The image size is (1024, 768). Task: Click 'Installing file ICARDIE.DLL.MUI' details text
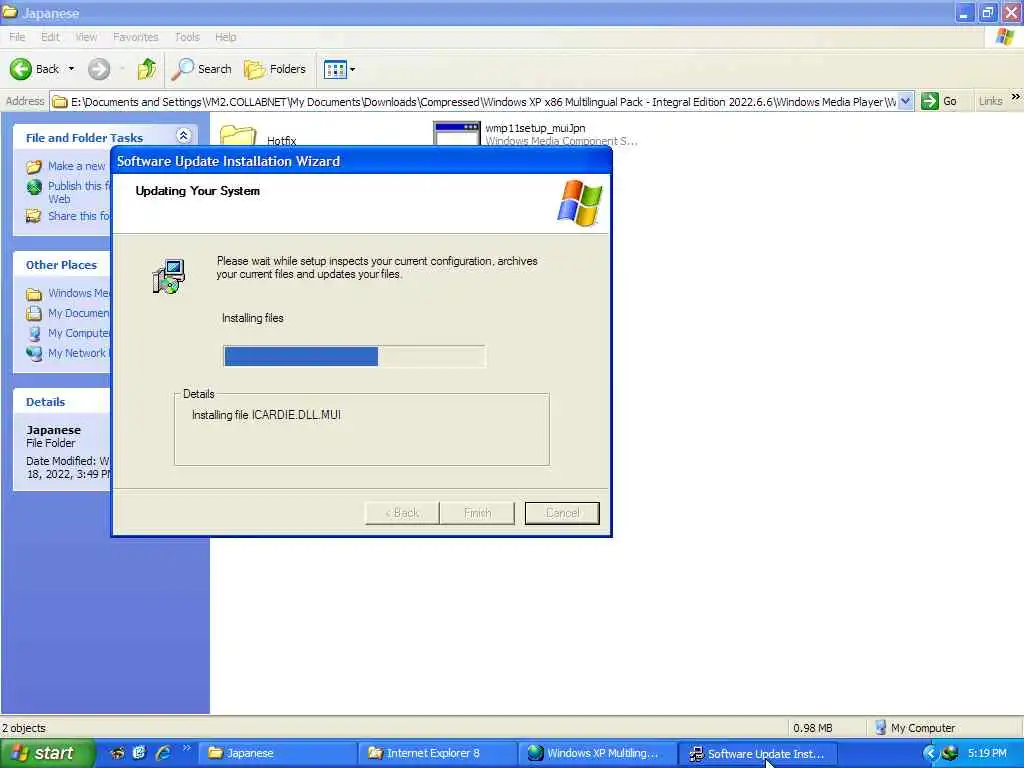click(x=266, y=415)
